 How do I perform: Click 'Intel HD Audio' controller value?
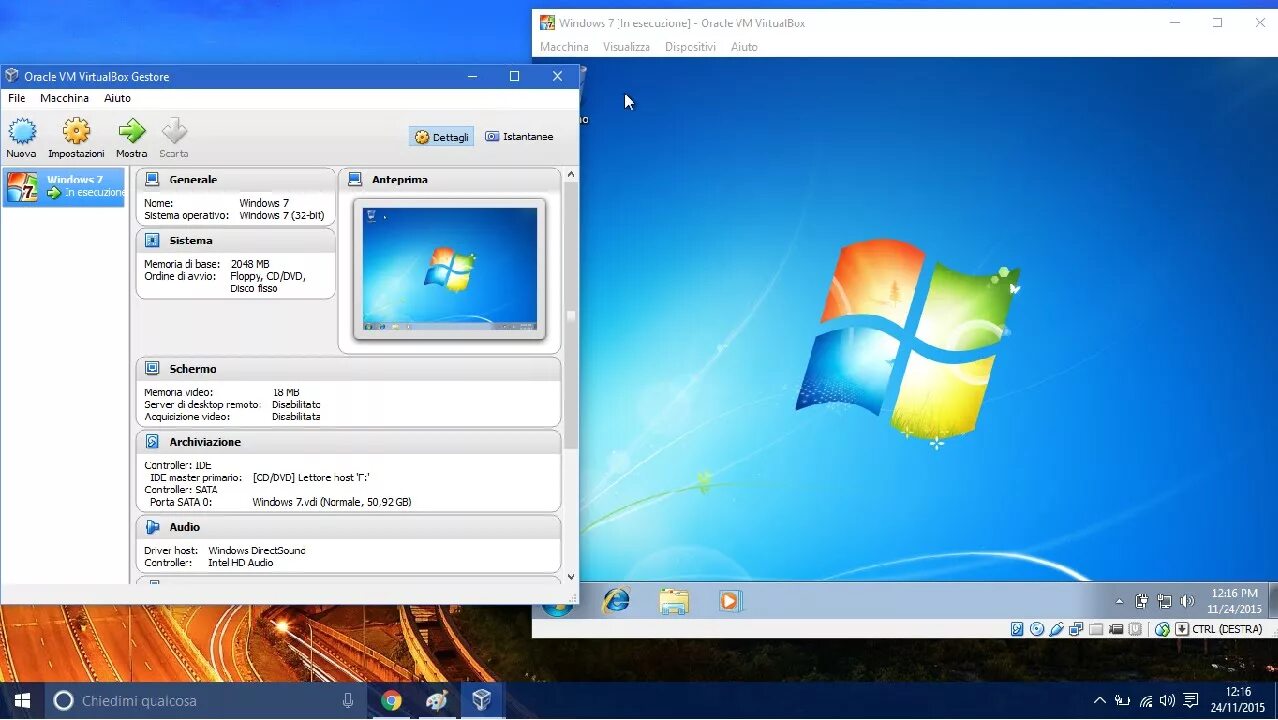[240, 563]
